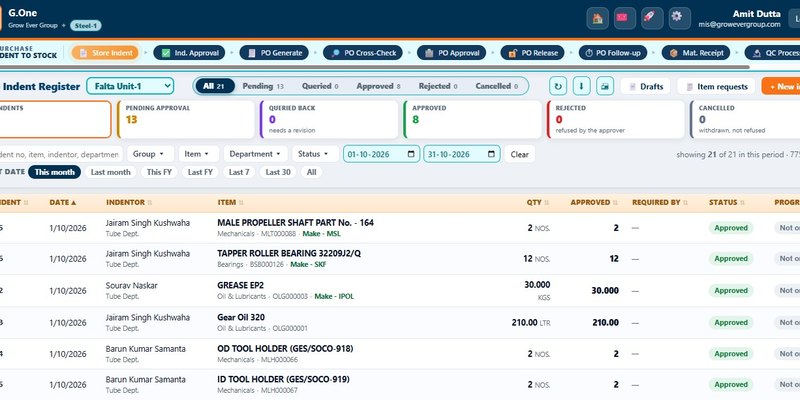This screenshot has width=800, height=400.
Task: Select the This month date preset
Action: tap(55, 172)
